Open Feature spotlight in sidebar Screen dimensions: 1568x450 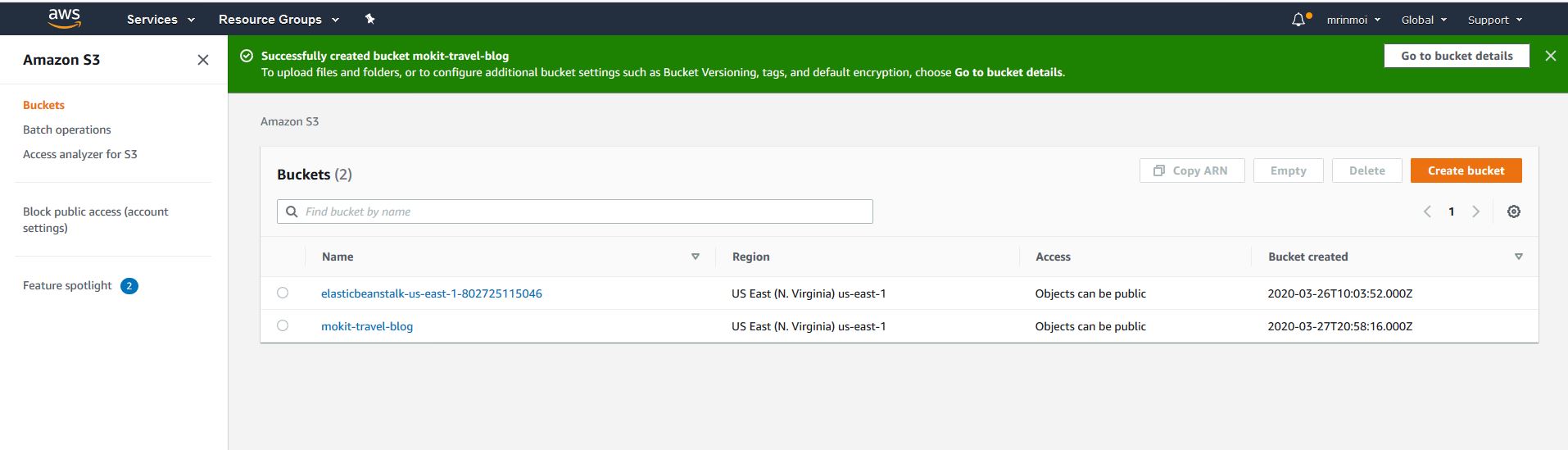point(67,285)
